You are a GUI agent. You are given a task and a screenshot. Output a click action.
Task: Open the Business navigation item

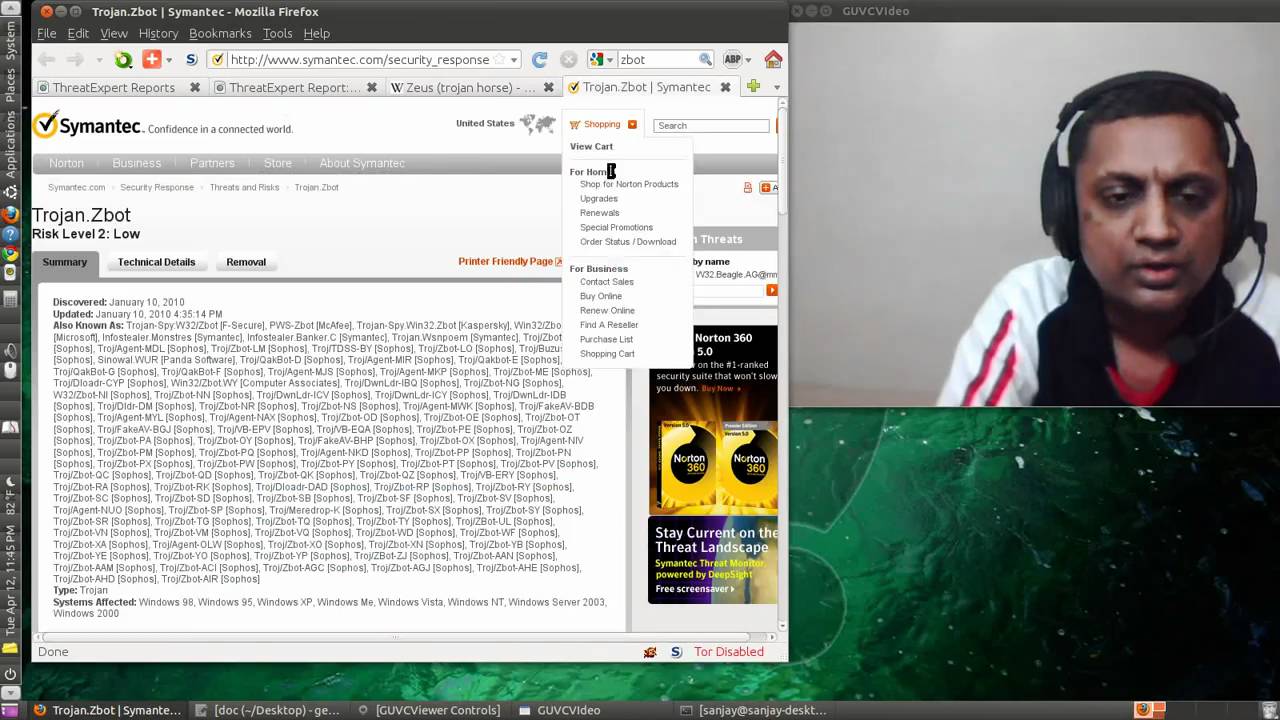point(137,163)
